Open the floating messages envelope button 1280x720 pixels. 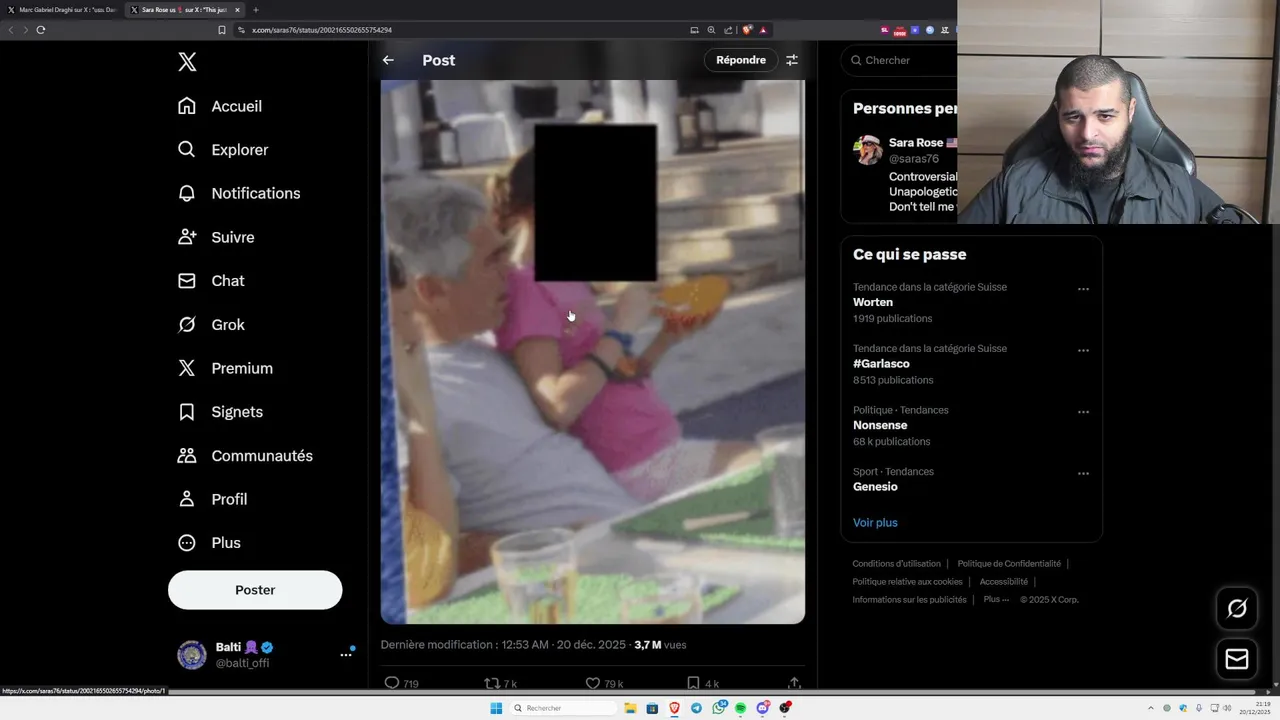click(x=1237, y=659)
